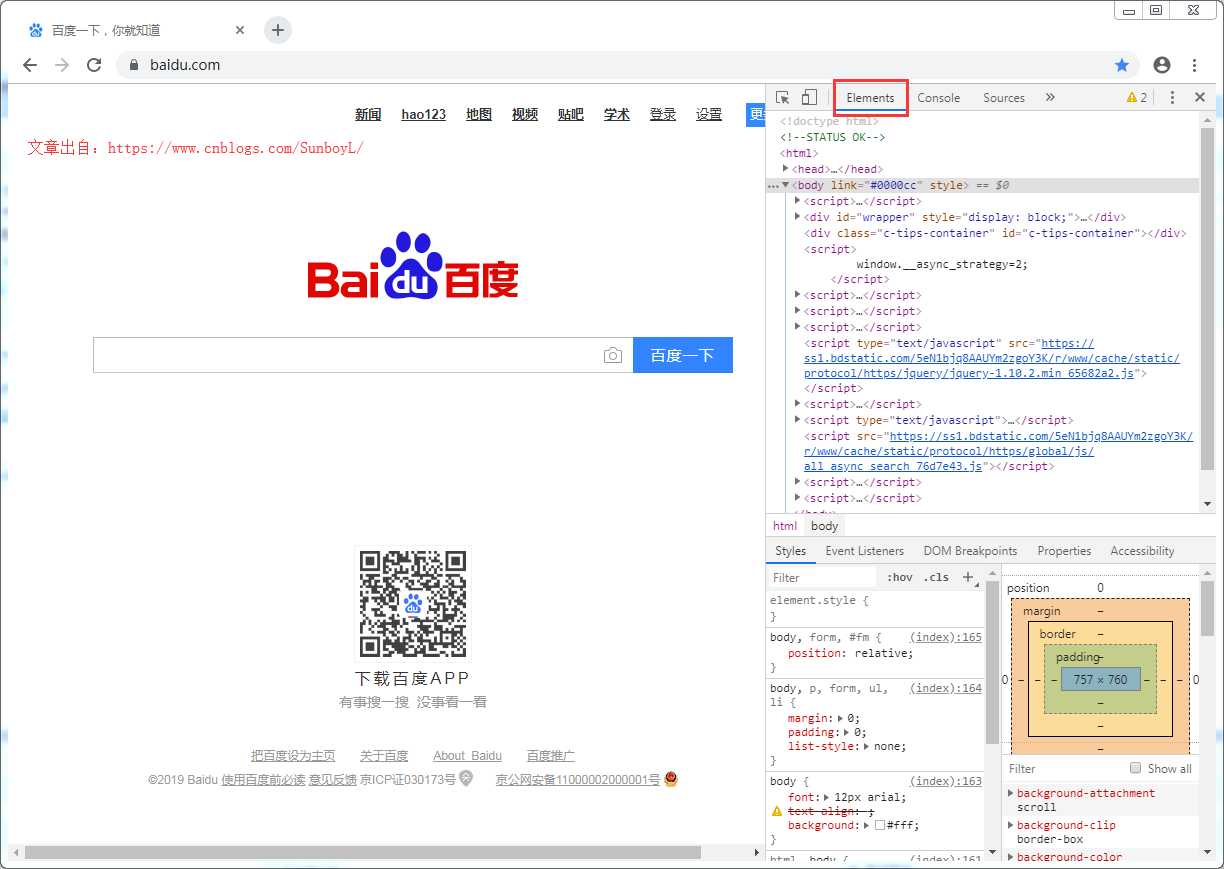Open the (index):165 source link
Screen dimensions: 1224x869
pyautogui.click(x=946, y=637)
